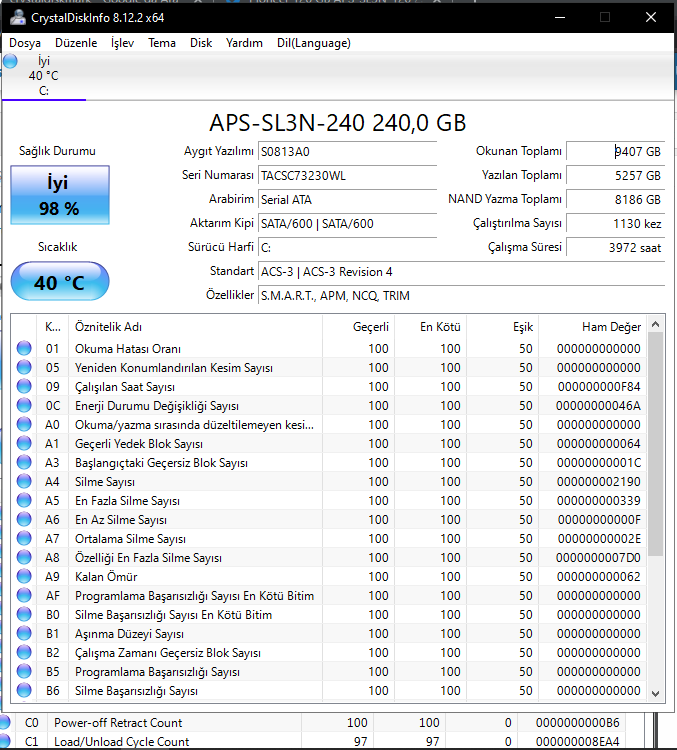Open the Dil(Language) menu
Screen dimensions: 677x750
pyautogui.click(x=313, y=43)
